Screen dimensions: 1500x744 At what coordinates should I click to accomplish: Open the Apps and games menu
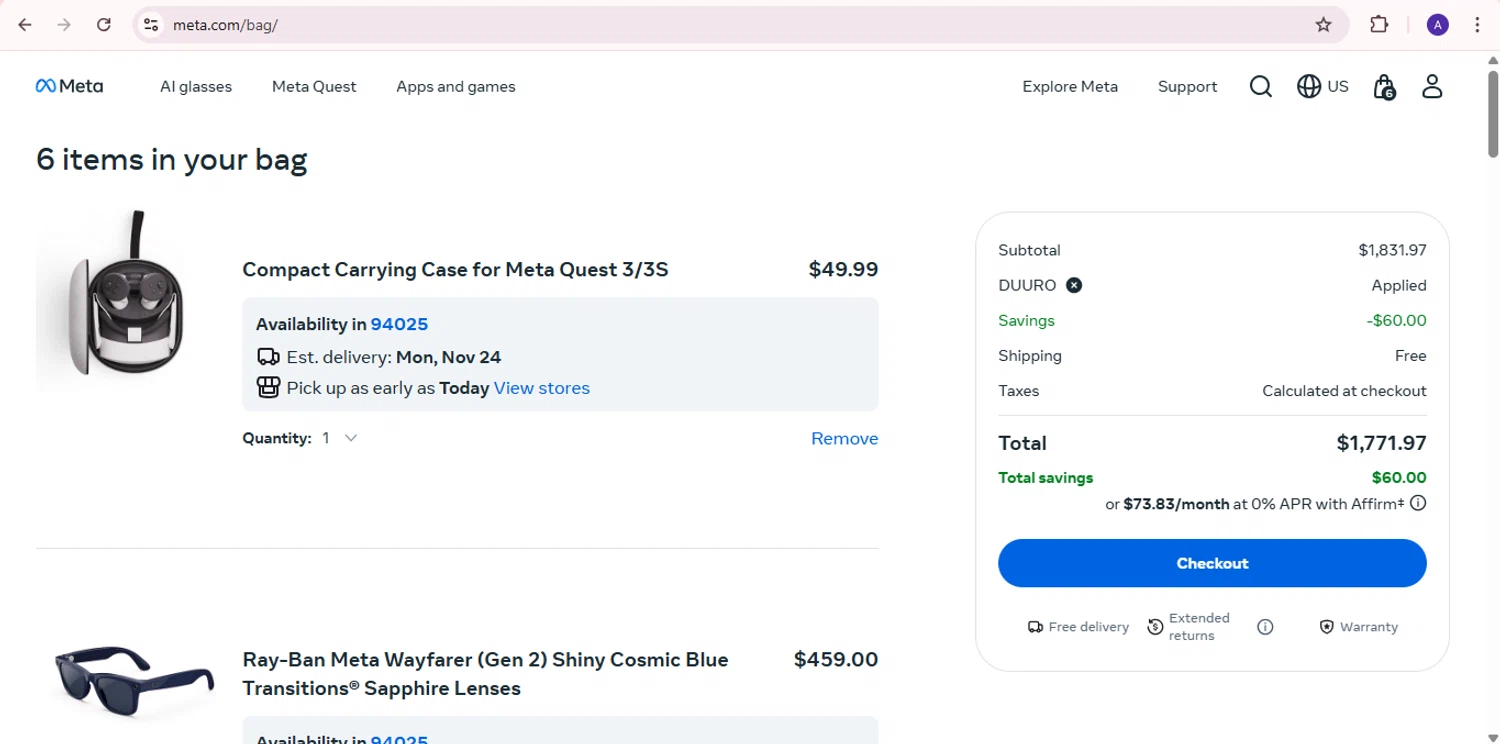(456, 87)
